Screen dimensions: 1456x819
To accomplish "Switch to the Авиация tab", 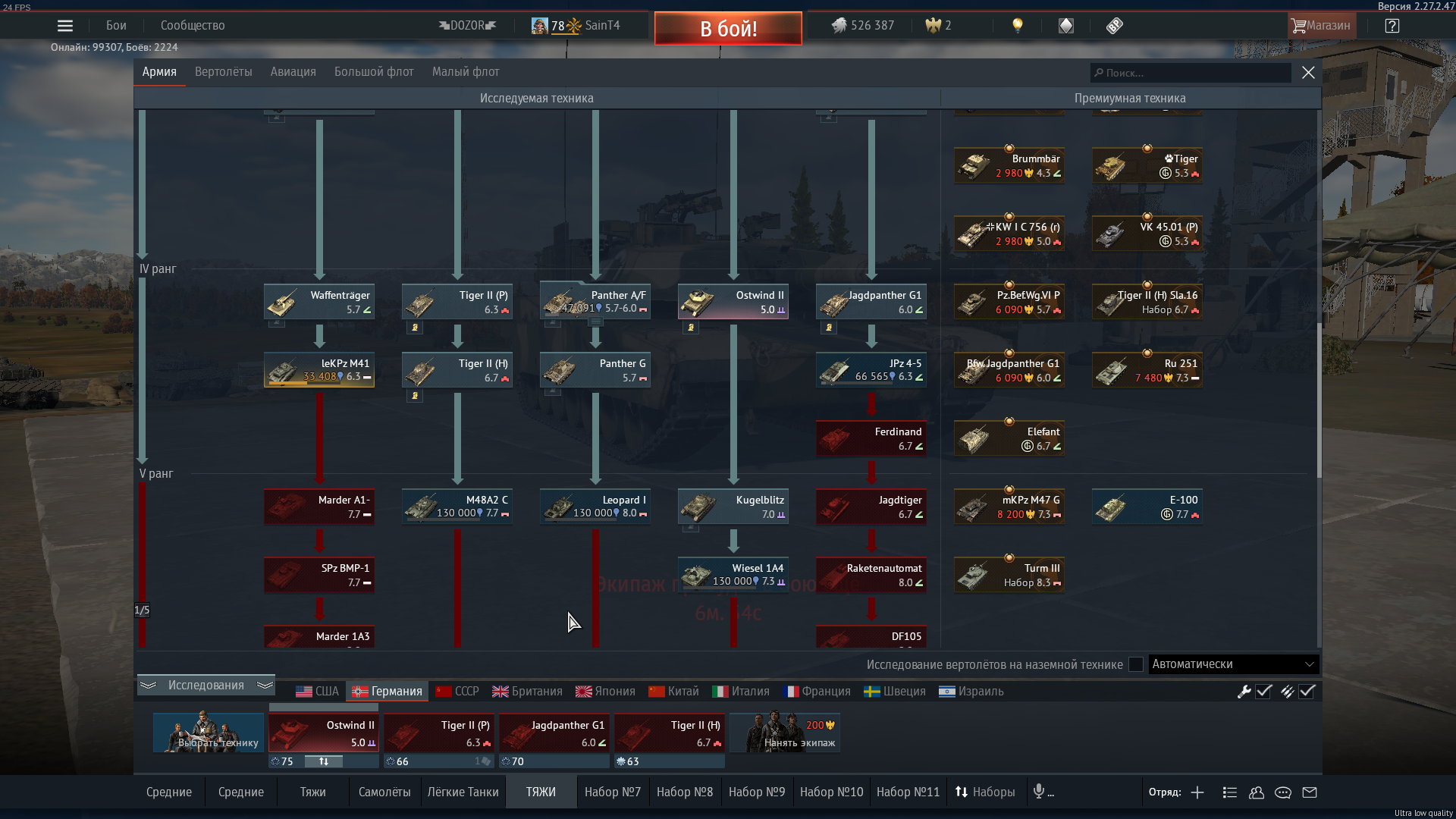I will (x=293, y=72).
